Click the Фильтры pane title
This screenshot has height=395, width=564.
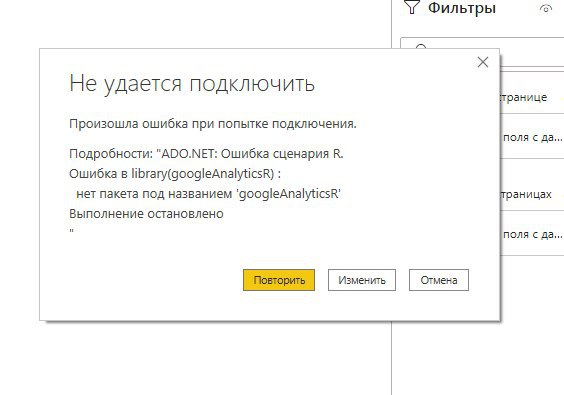[462, 7]
